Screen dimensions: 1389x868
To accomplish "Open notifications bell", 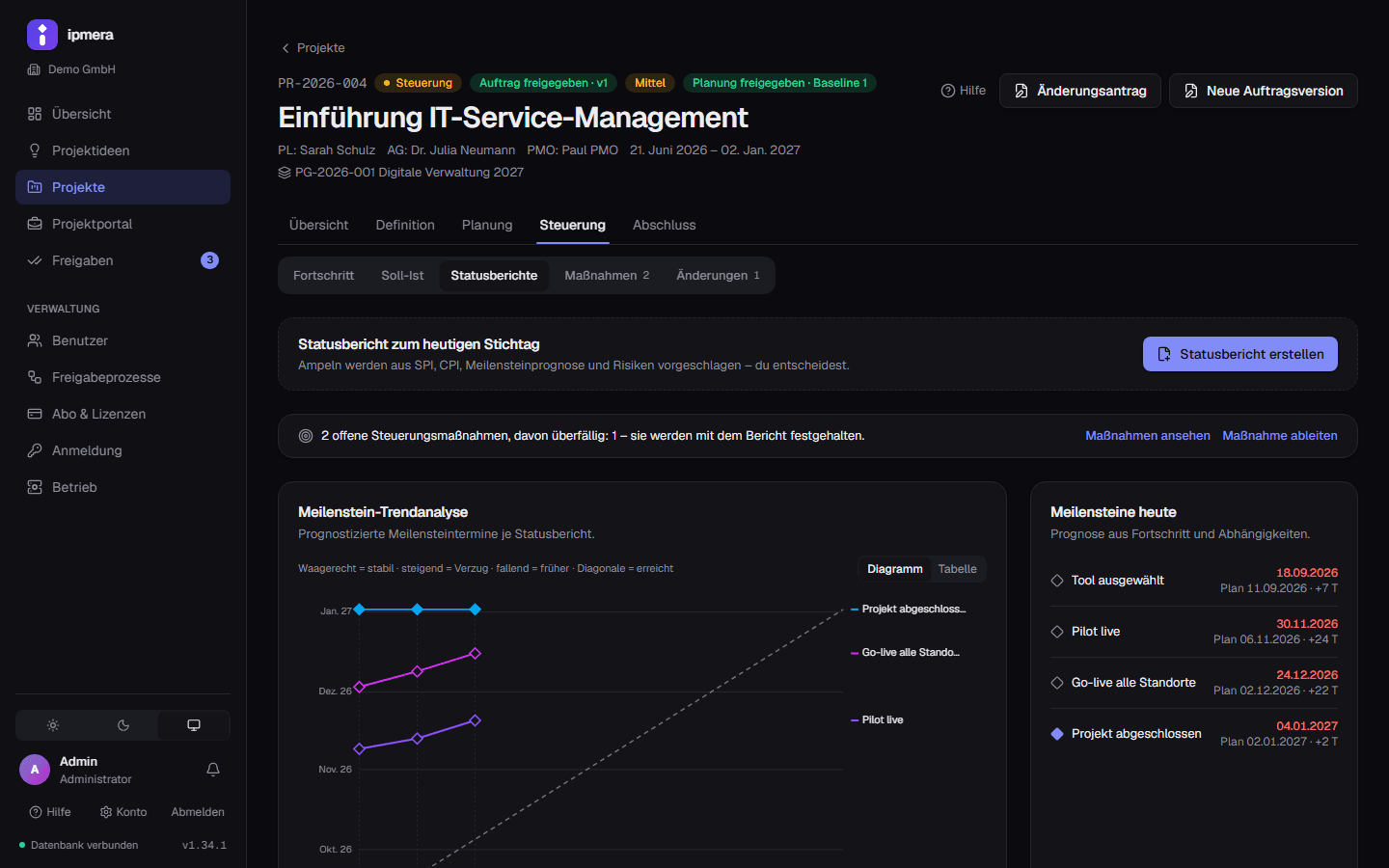I will (x=213, y=770).
